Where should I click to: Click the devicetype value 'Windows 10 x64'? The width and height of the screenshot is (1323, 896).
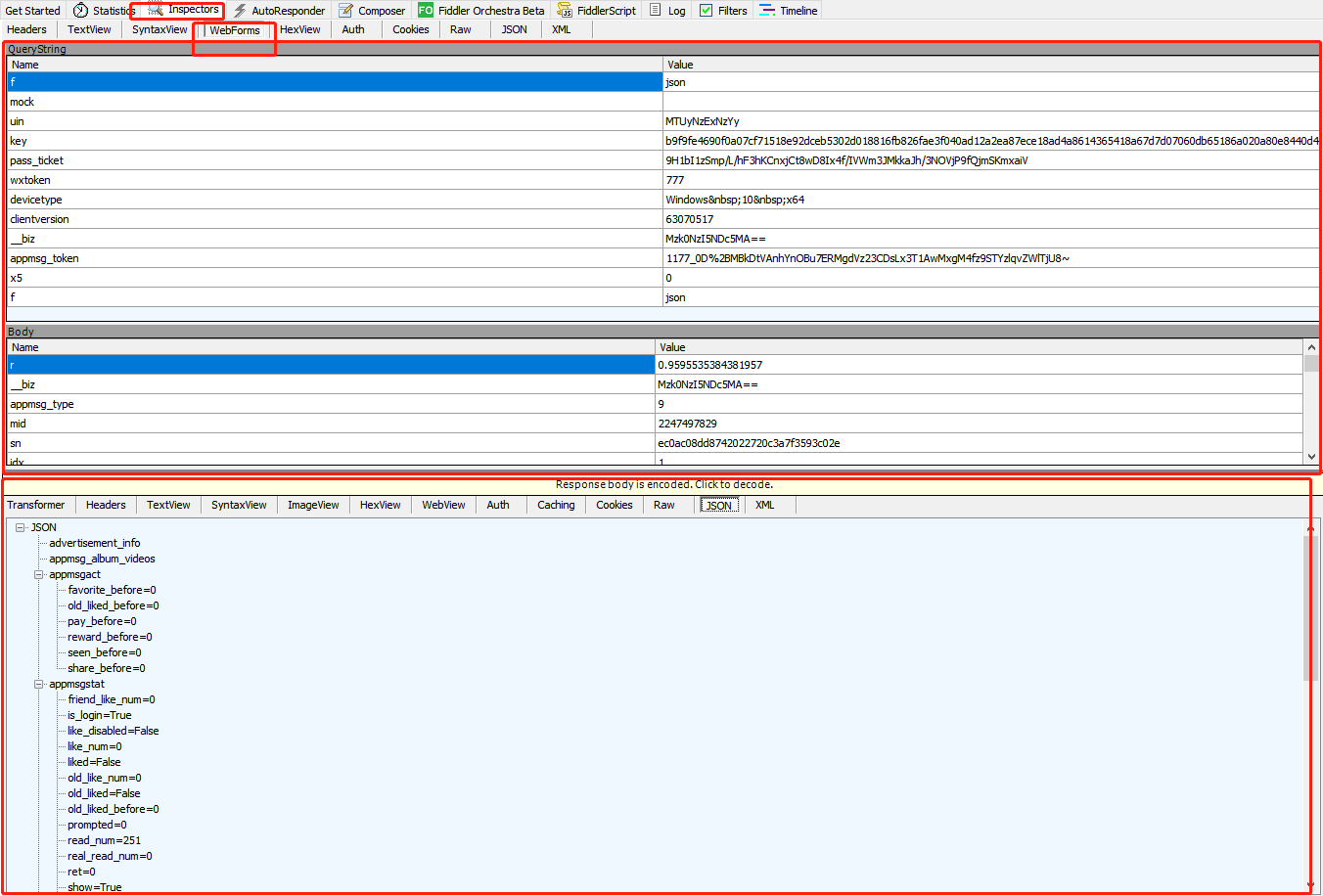735,200
